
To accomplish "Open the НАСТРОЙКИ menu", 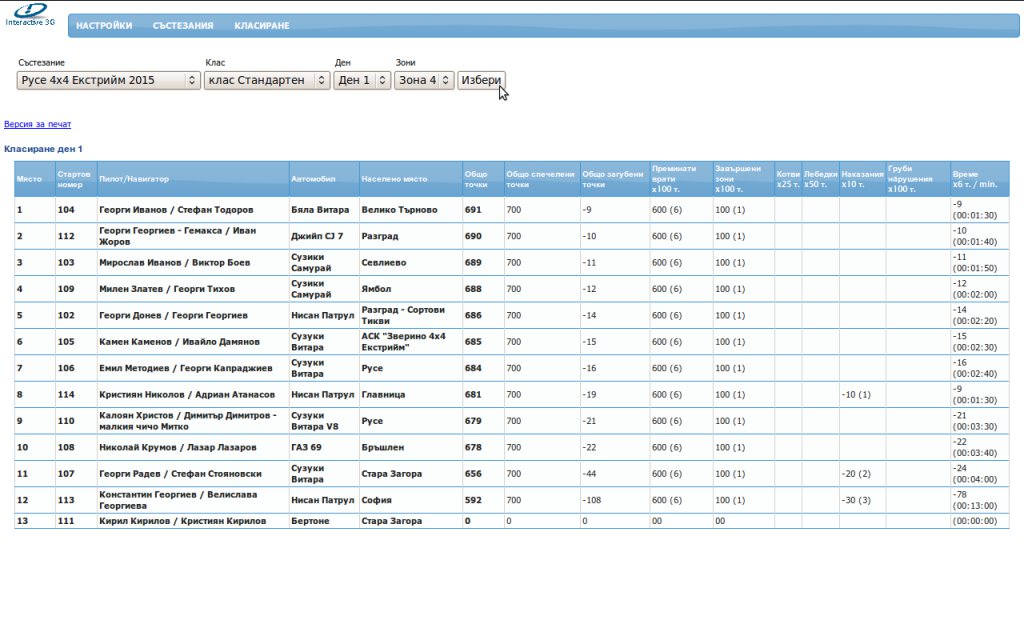I will [x=104, y=26].
